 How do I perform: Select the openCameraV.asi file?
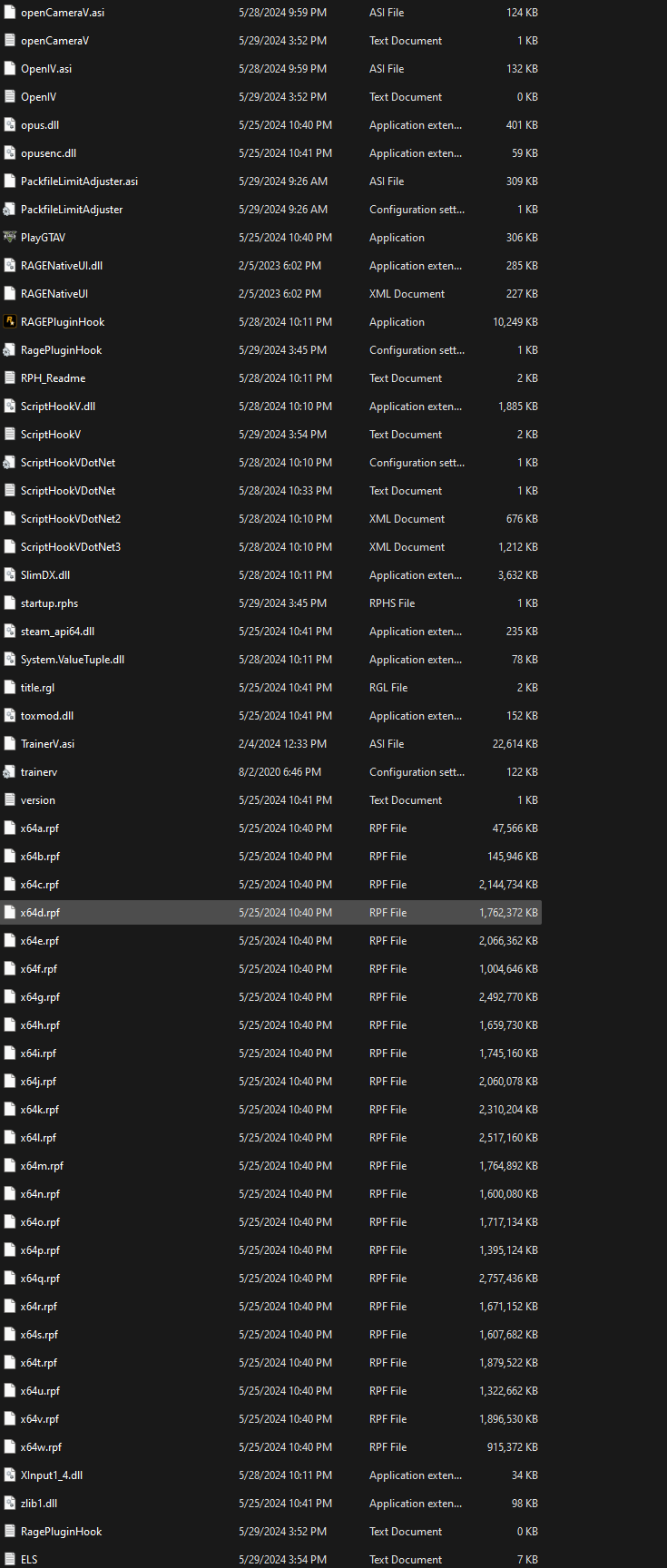click(x=62, y=13)
